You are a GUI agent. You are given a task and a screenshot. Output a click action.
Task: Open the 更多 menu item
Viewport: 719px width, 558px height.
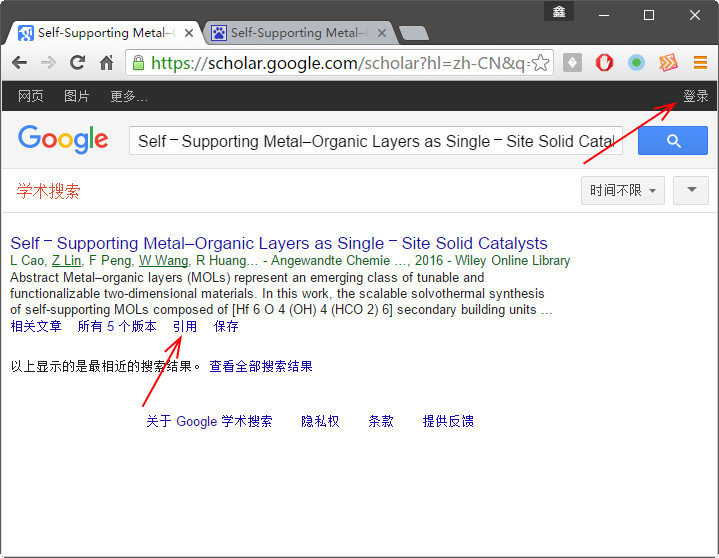[x=129, y=96]
